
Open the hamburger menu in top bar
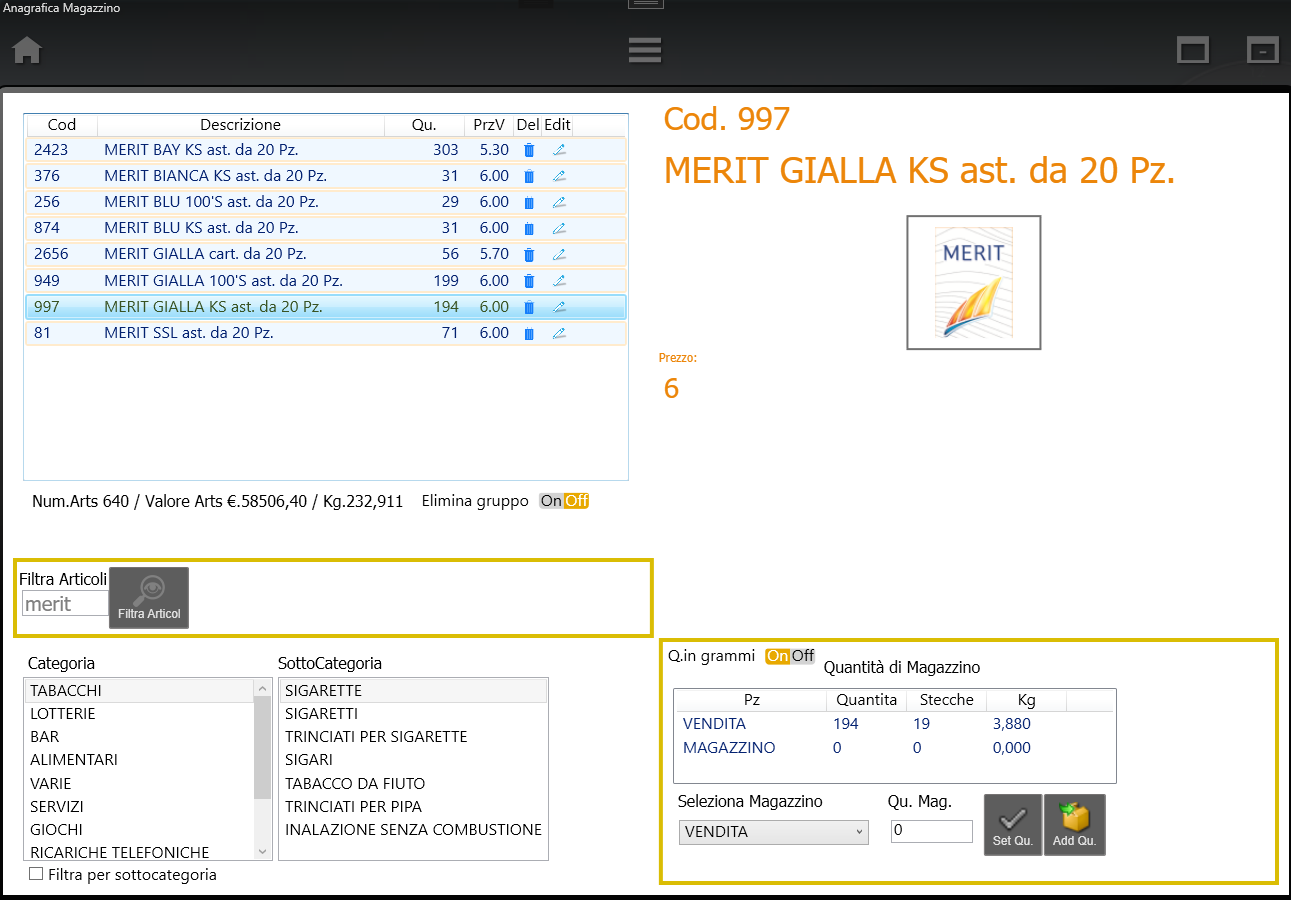pyautogui.click(x=645, y=50)
